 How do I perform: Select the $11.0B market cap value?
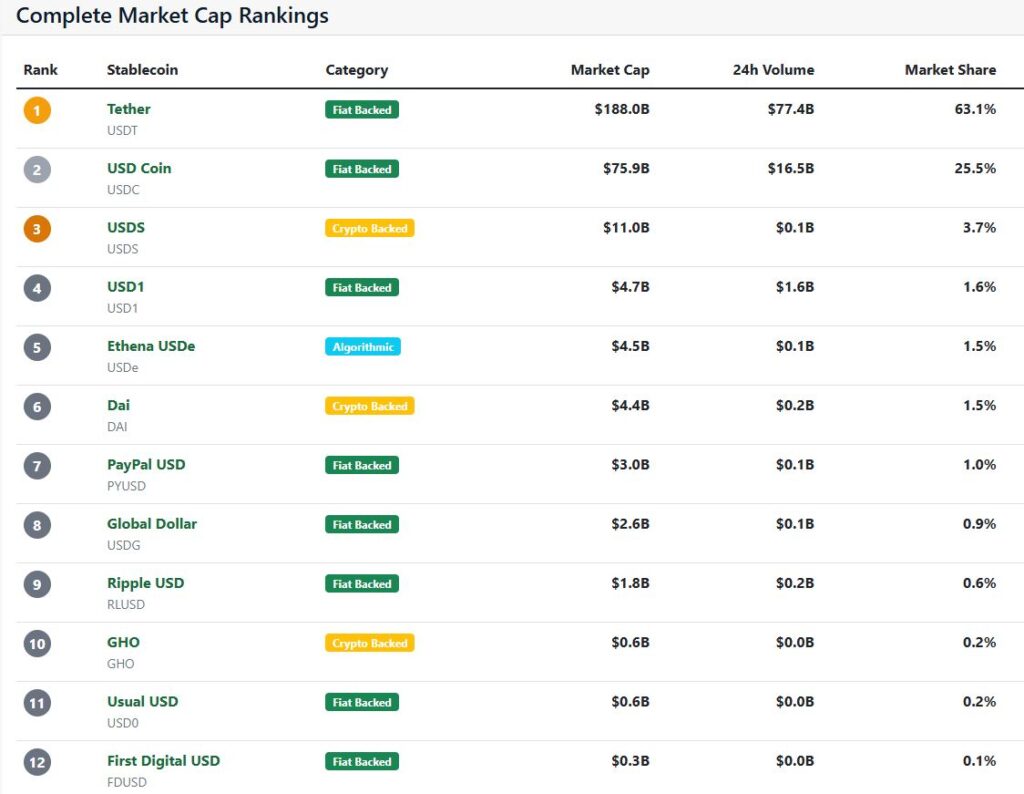click(x=626, y=228)
